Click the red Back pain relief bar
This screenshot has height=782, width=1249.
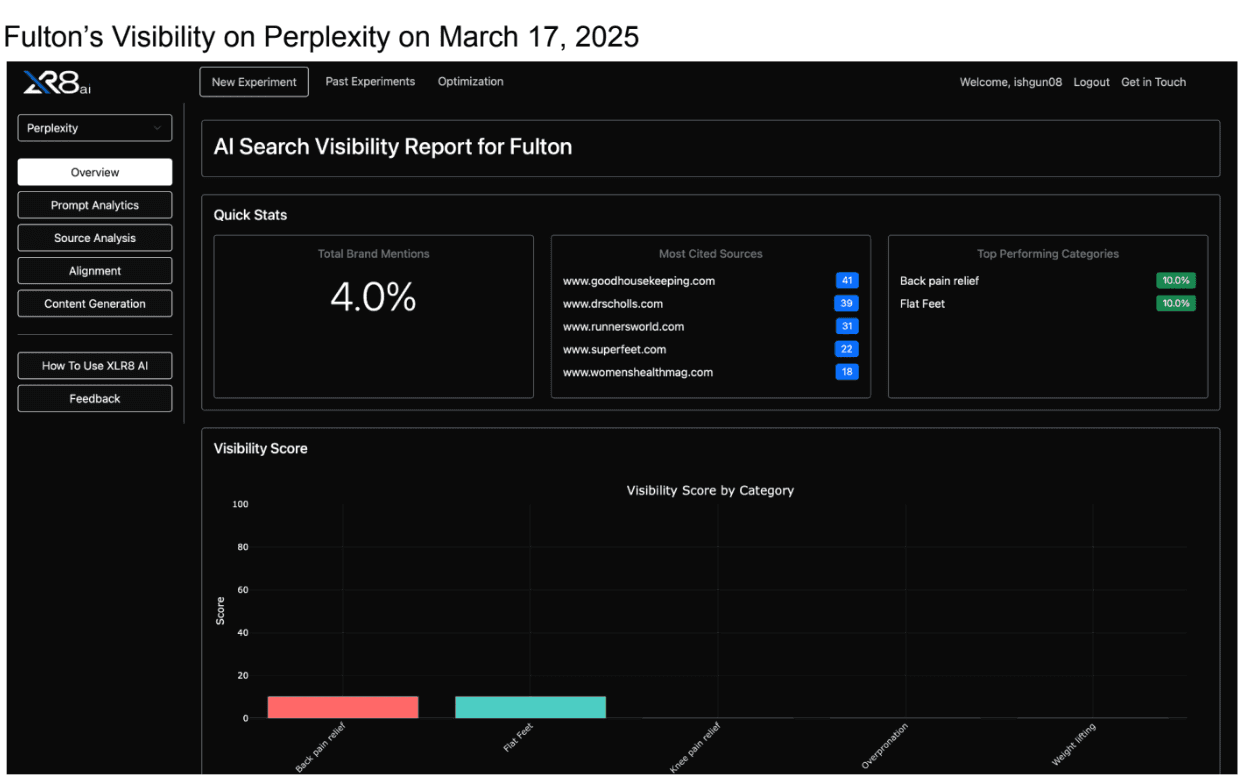click(x=342, y=706)
